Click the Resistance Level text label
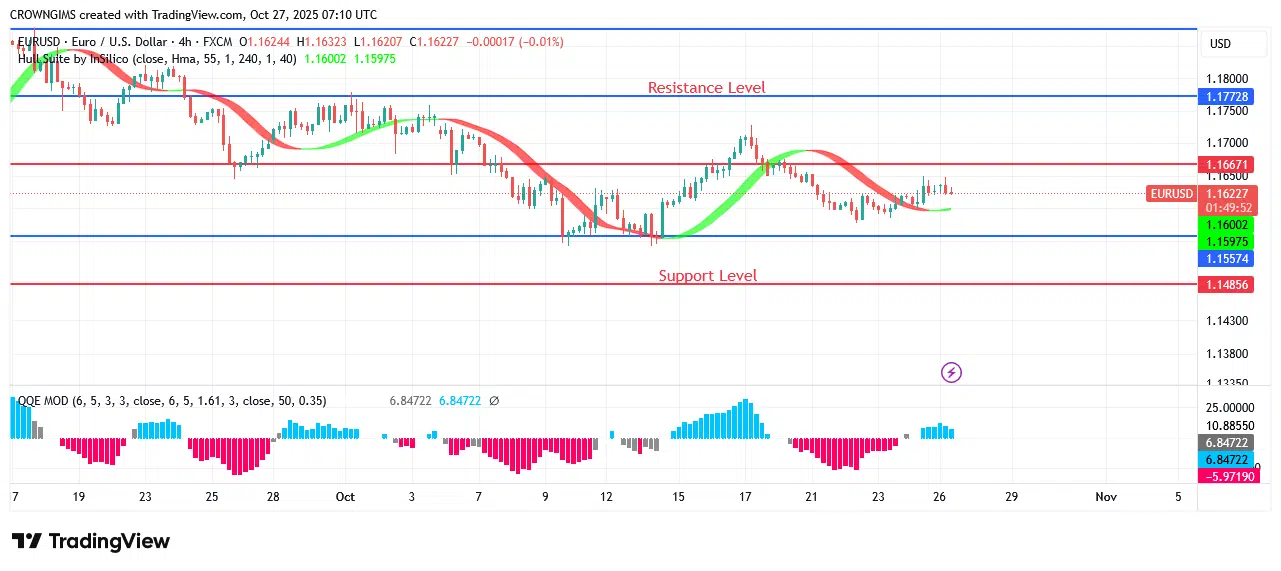1281x571 pixels. pos(706,88)
